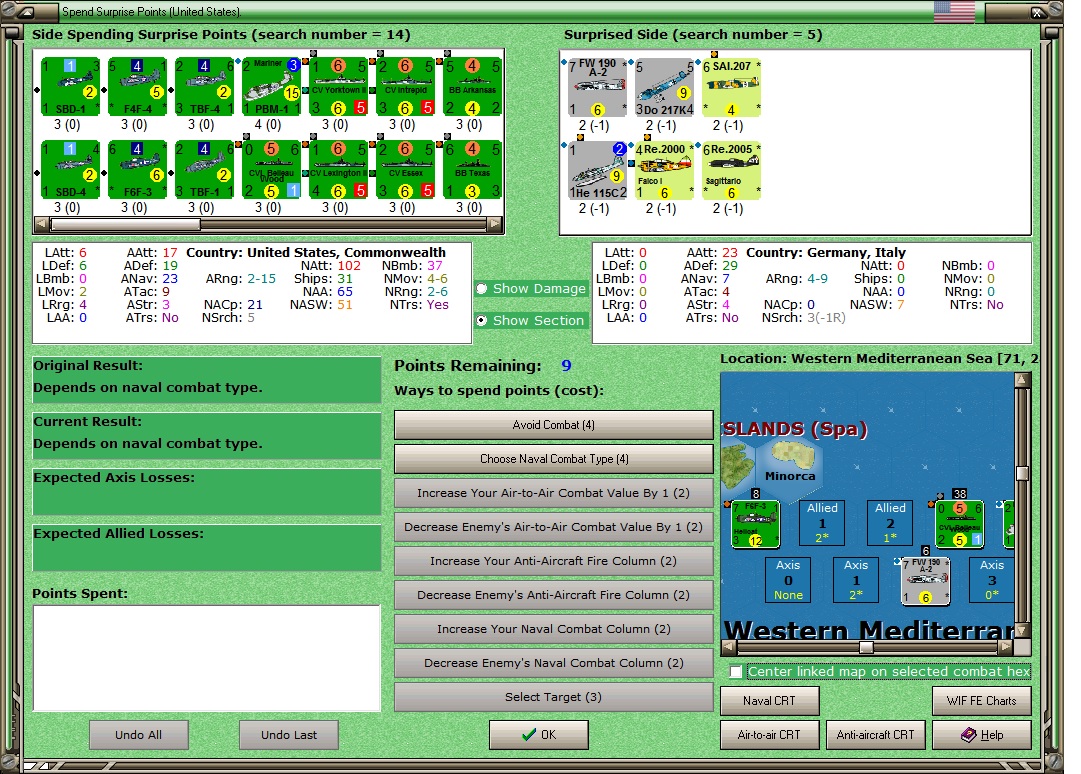Select the TBF-4 aircraft counter

pos(204,87)
